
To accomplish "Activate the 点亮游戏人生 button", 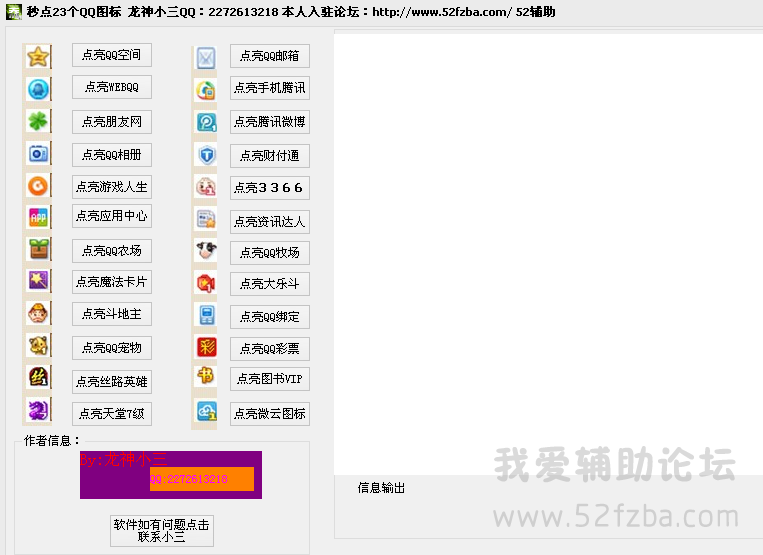I will (112, 186).
